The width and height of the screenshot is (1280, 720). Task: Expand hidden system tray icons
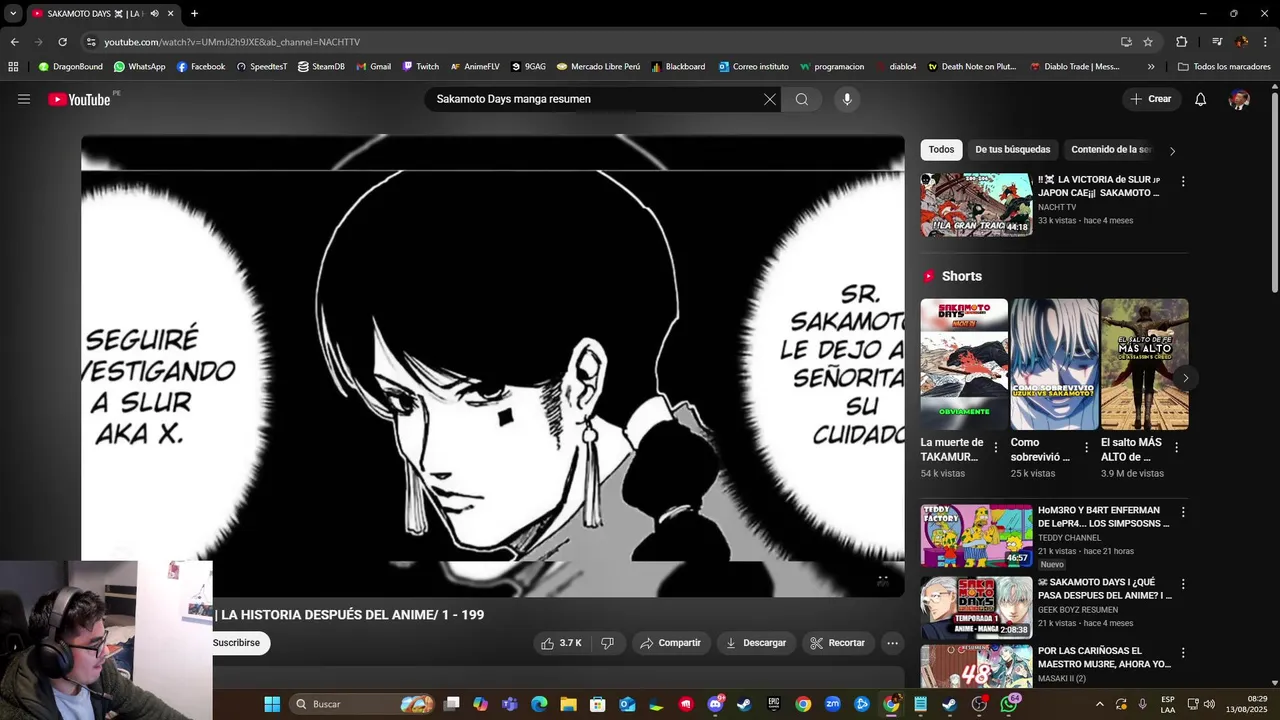click(x=1100, y=704)
